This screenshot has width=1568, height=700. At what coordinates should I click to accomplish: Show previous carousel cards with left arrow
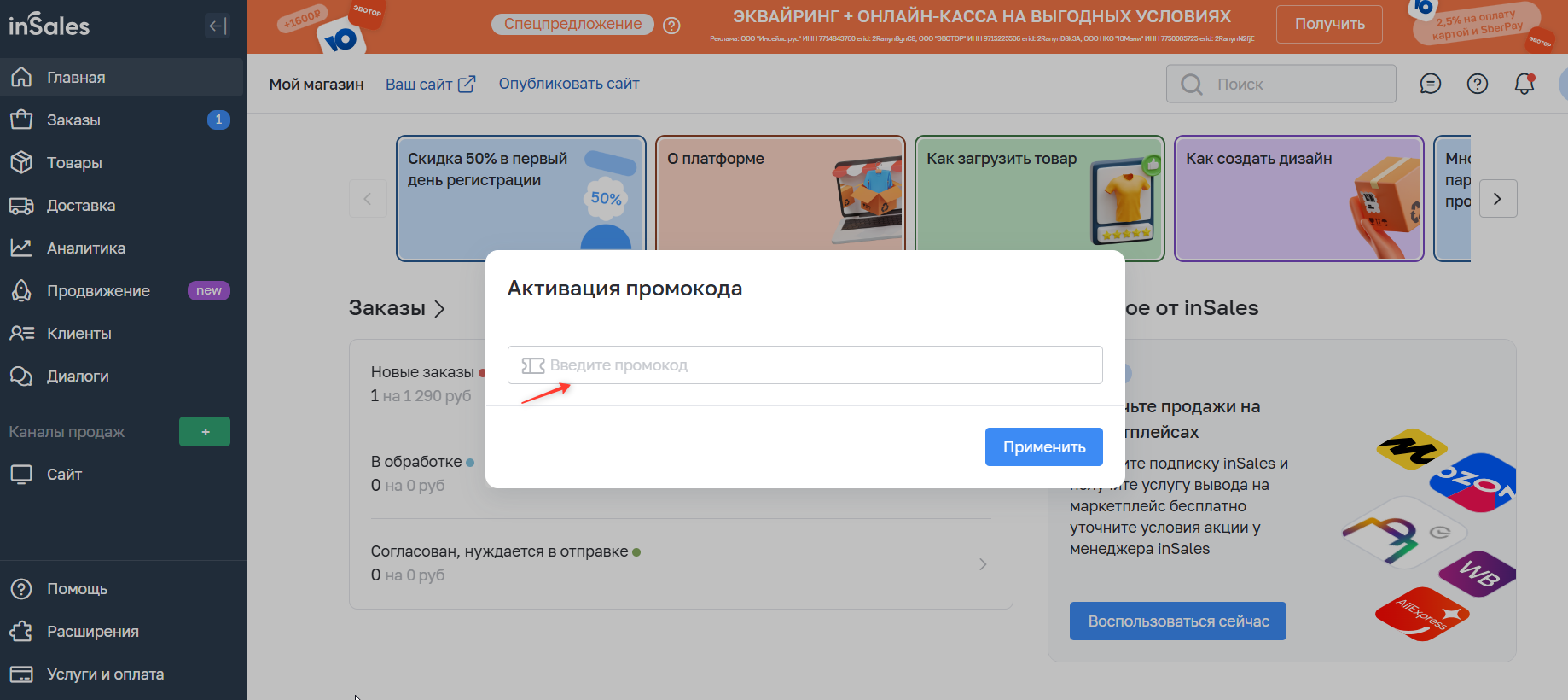point(368,199)
